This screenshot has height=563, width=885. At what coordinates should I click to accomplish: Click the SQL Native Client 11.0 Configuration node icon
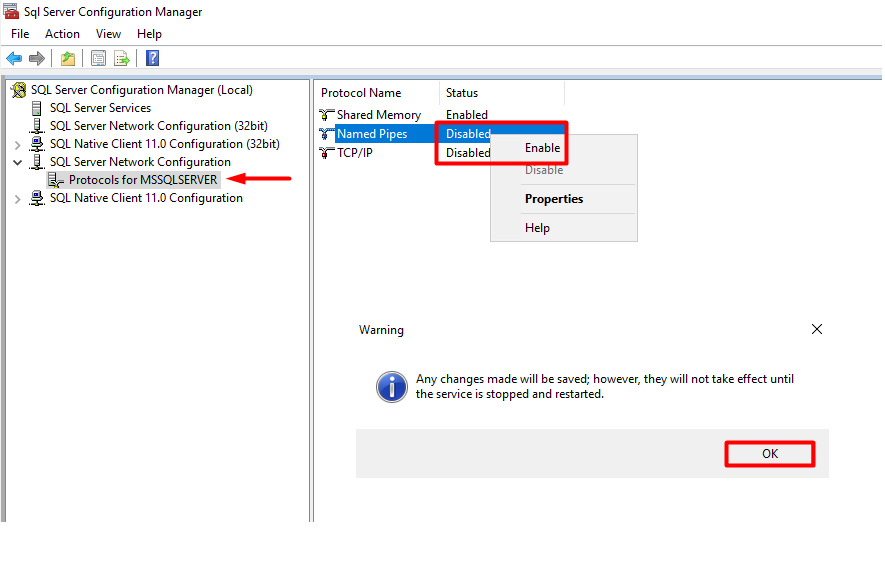[37, 198]
